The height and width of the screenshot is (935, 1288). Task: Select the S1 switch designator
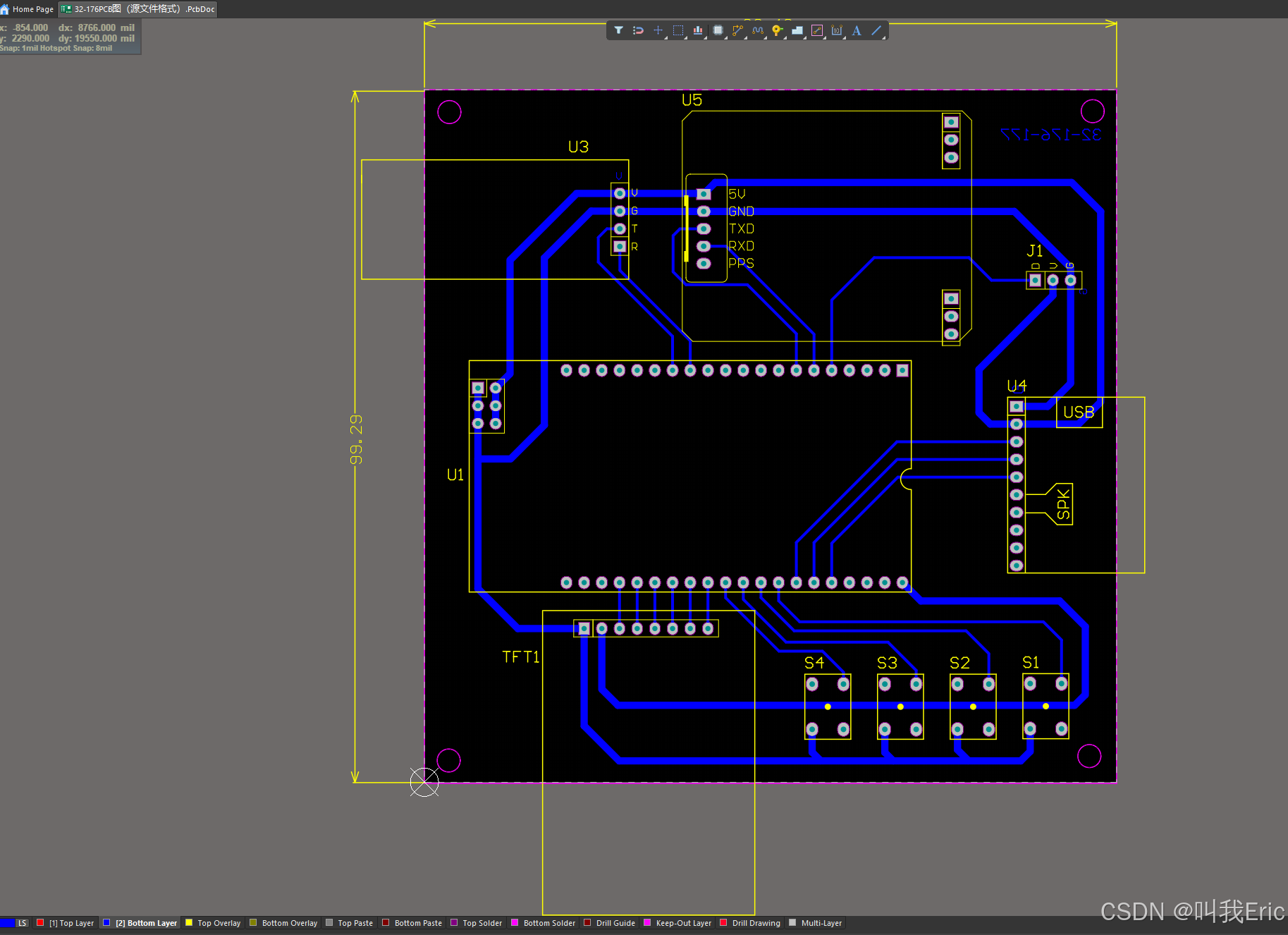1031,663
